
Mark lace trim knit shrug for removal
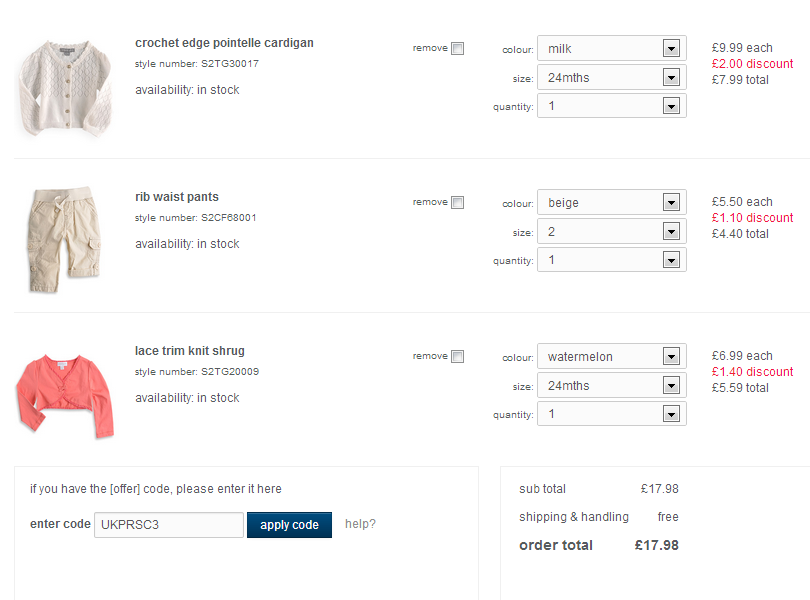[x=457, y=357]
